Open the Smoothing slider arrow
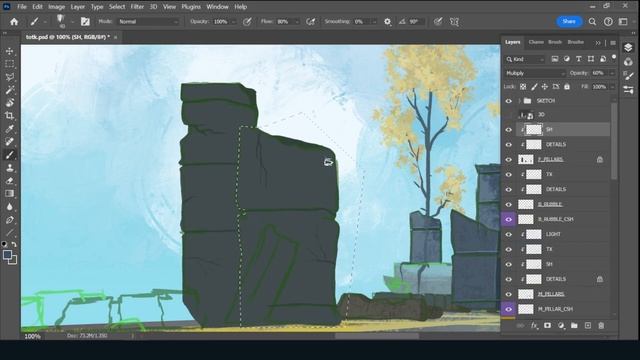Screen dimensions: 640x360 [373, 22]
